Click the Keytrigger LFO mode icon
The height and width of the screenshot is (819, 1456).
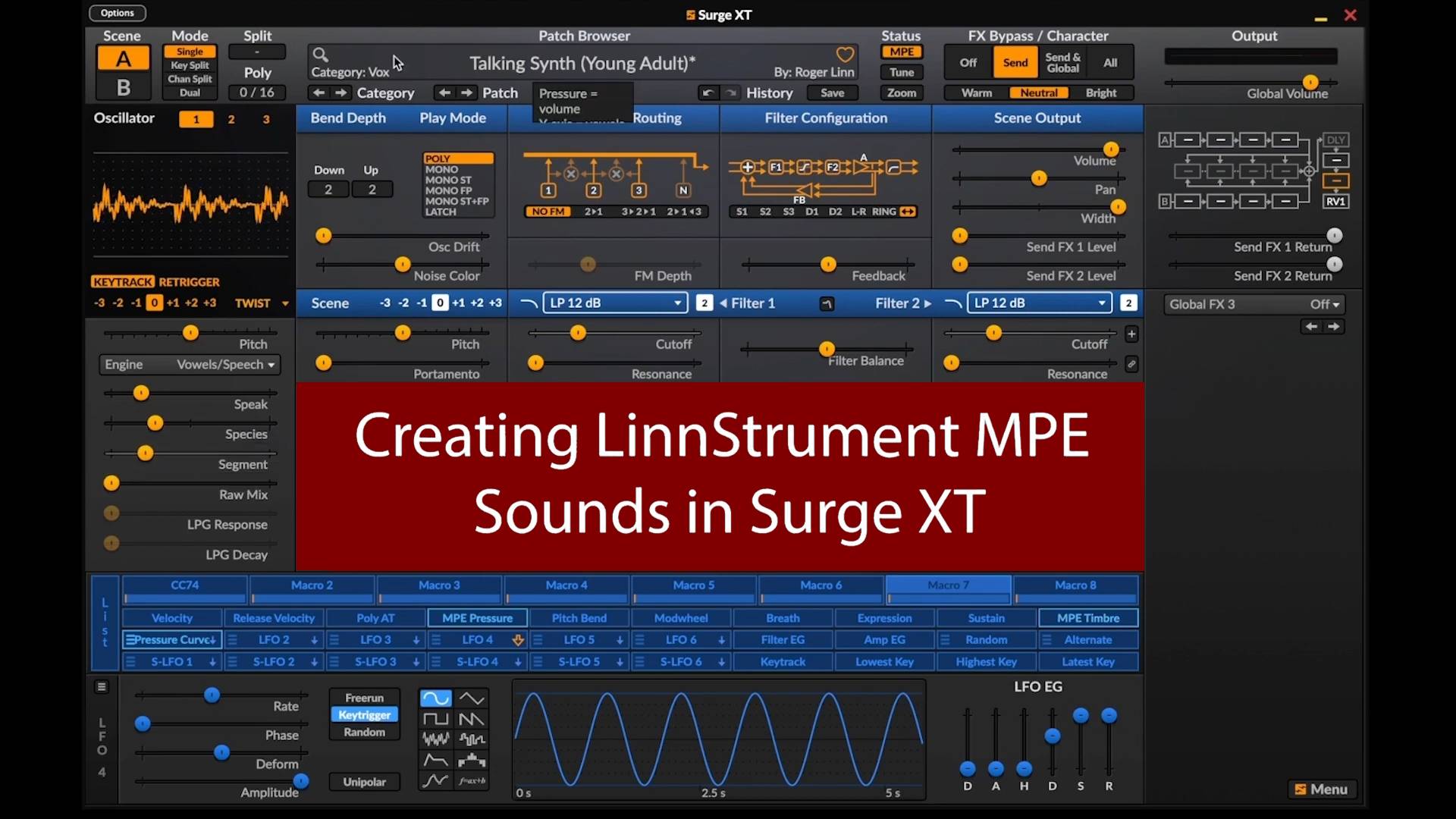coord(364,714)
